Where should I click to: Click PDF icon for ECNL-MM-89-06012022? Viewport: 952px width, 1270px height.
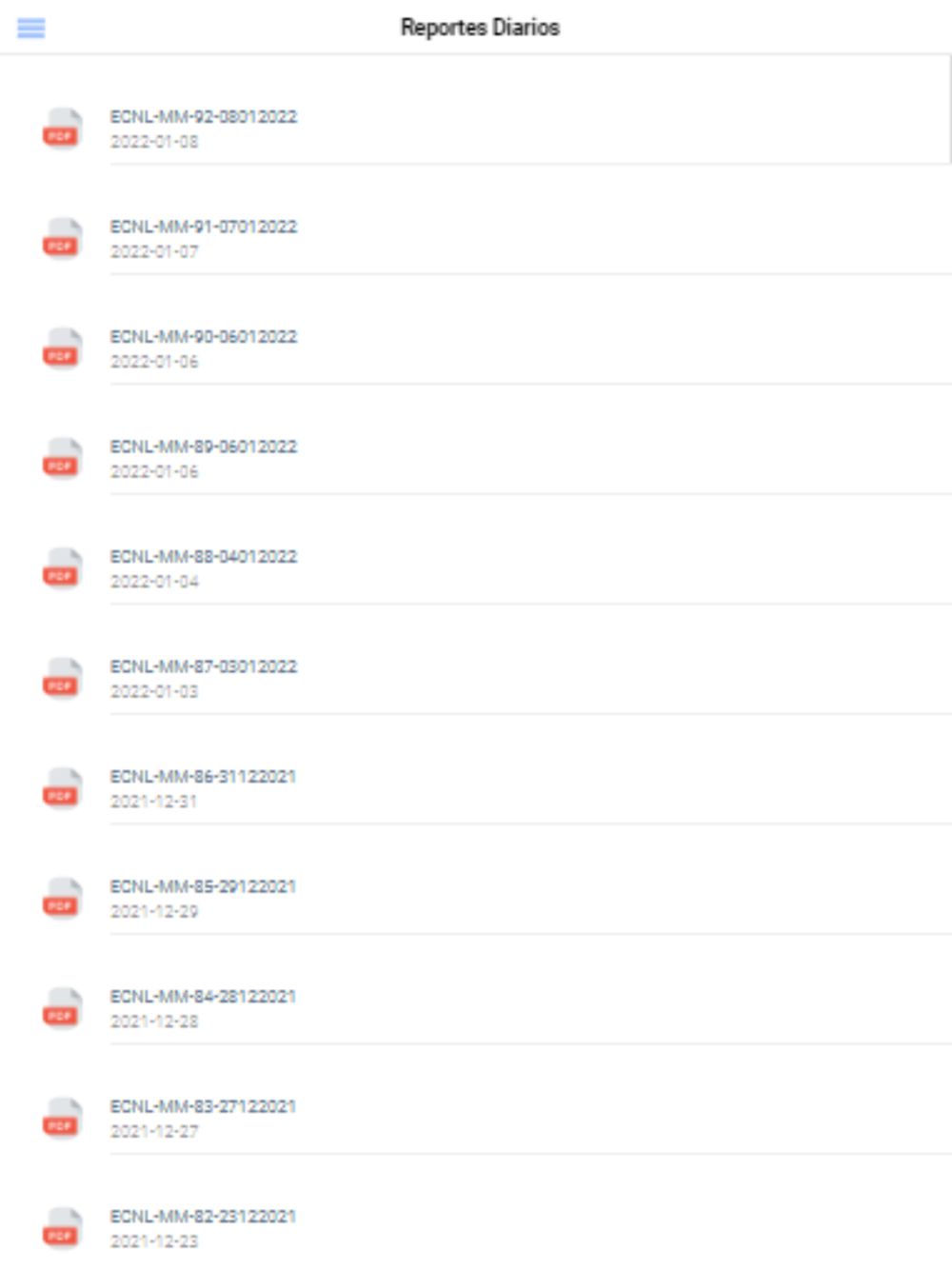point(62,458)
